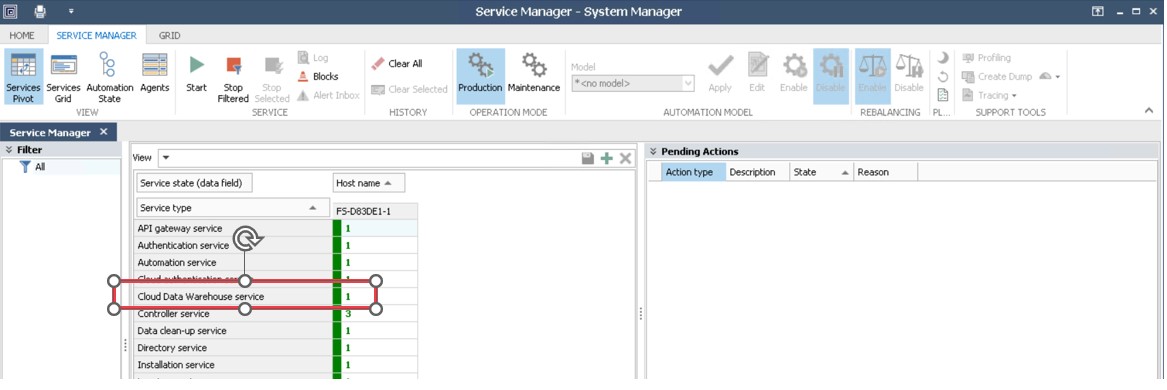Click Create Dump in Support Tools
The width and height of the screenshot is (1167, 390).
click(x=997, y=76)
